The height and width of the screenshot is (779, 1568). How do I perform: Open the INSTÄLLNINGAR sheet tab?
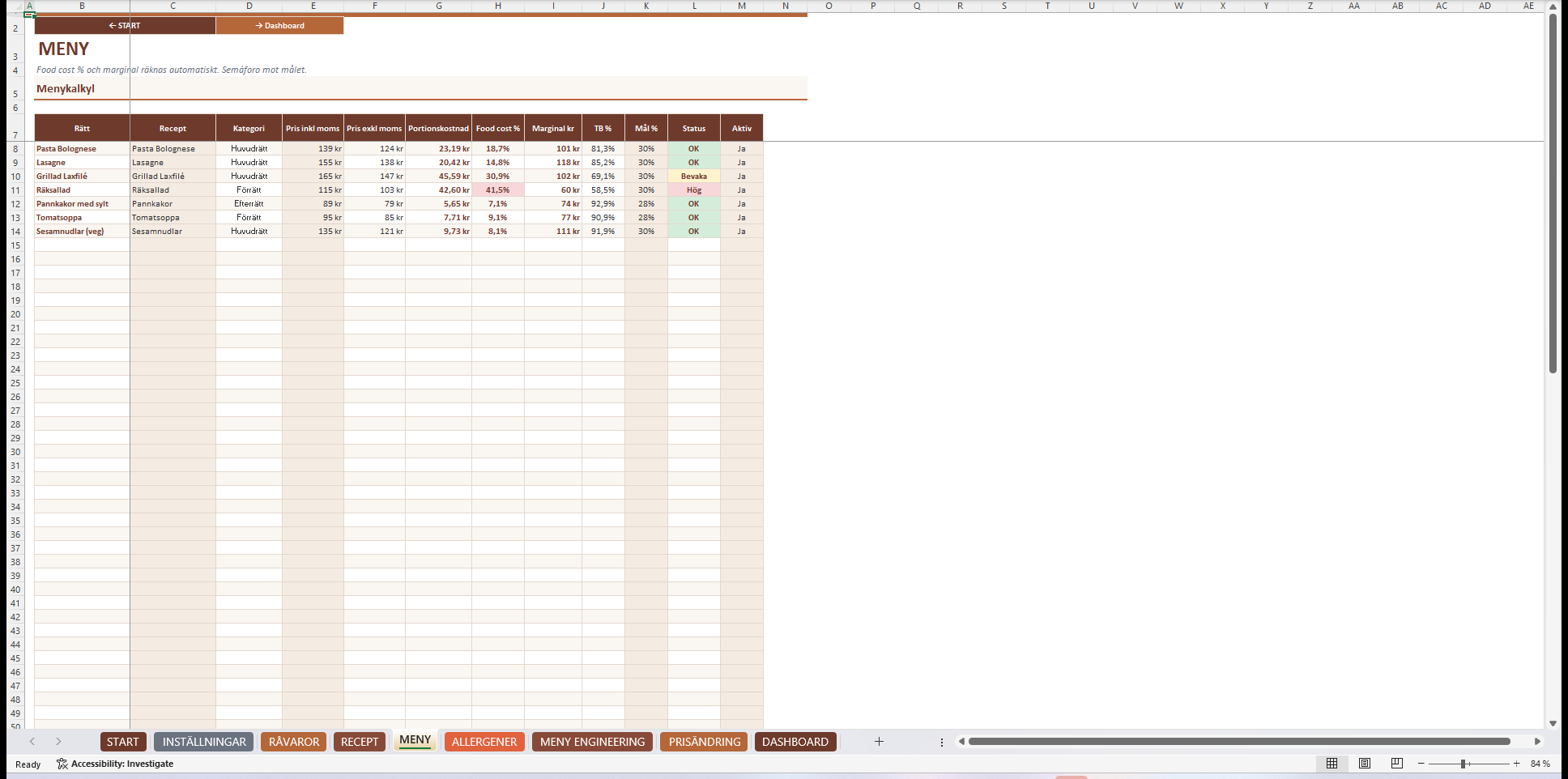[x=204, y=742]
